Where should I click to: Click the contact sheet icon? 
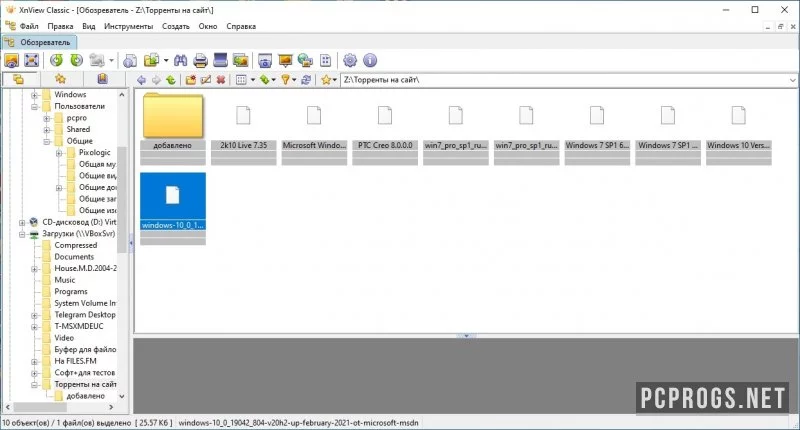point(326,61)
